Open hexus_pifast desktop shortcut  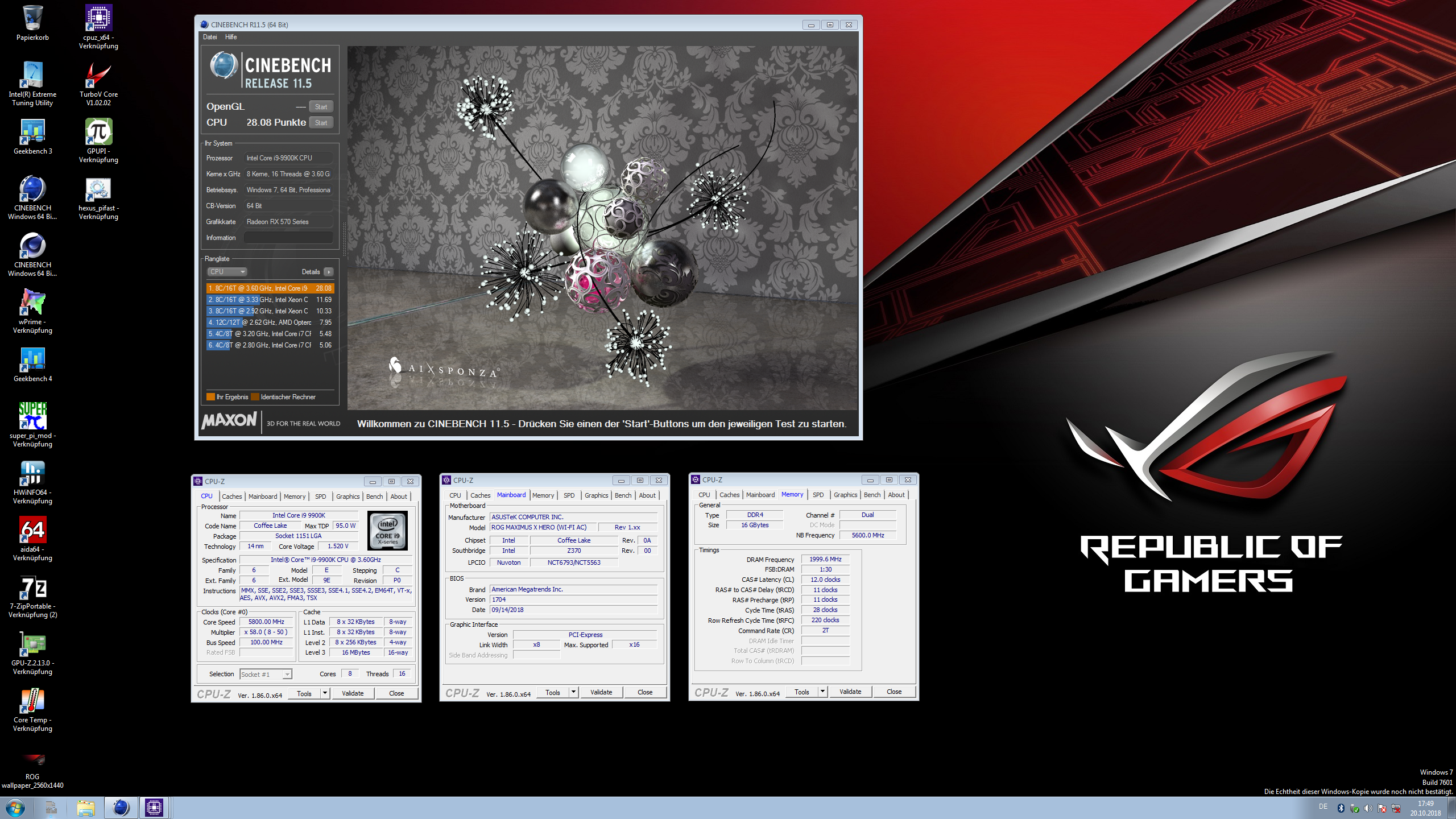[x=98, y=197]
